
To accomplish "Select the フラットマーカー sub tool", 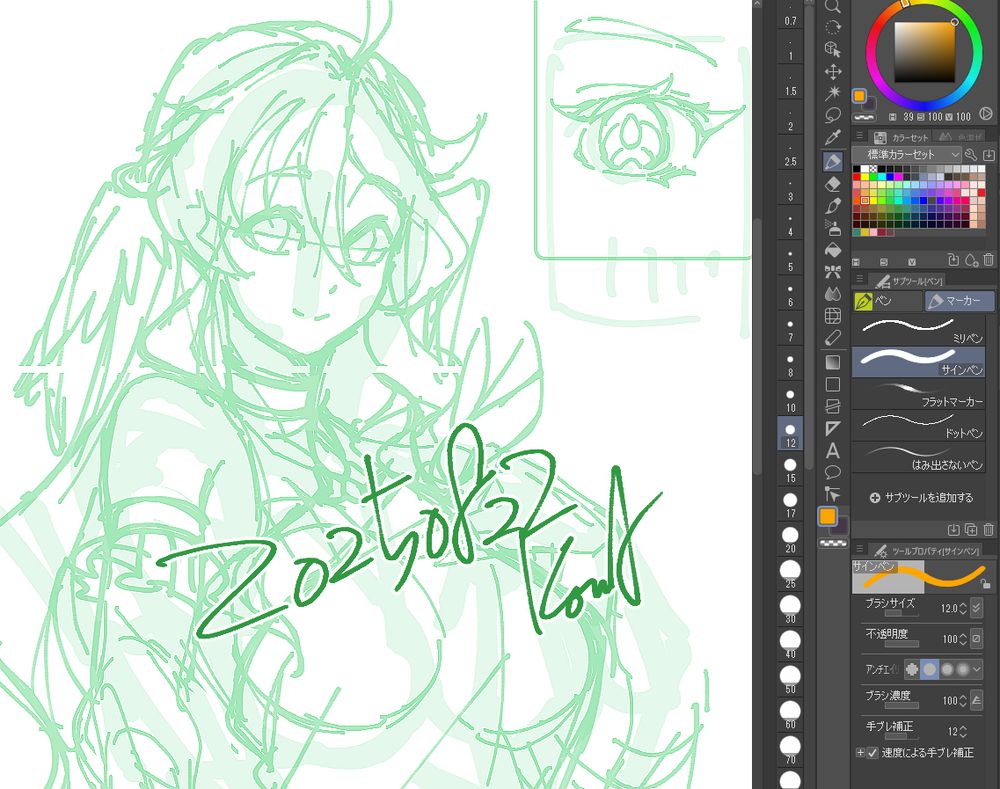I will coord(918,394).
